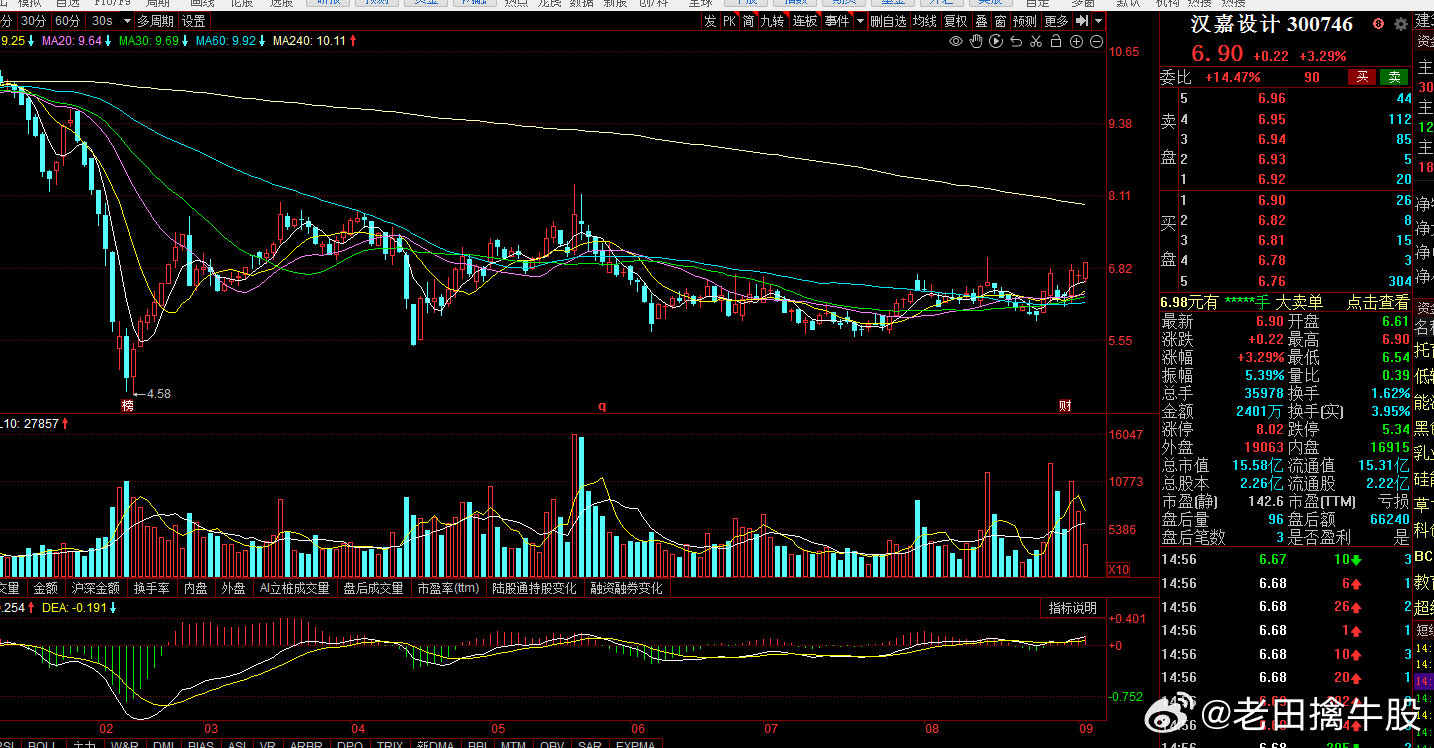
Task: Click the zoom-in plus circle icon
Action: (x=1076, y=41)
